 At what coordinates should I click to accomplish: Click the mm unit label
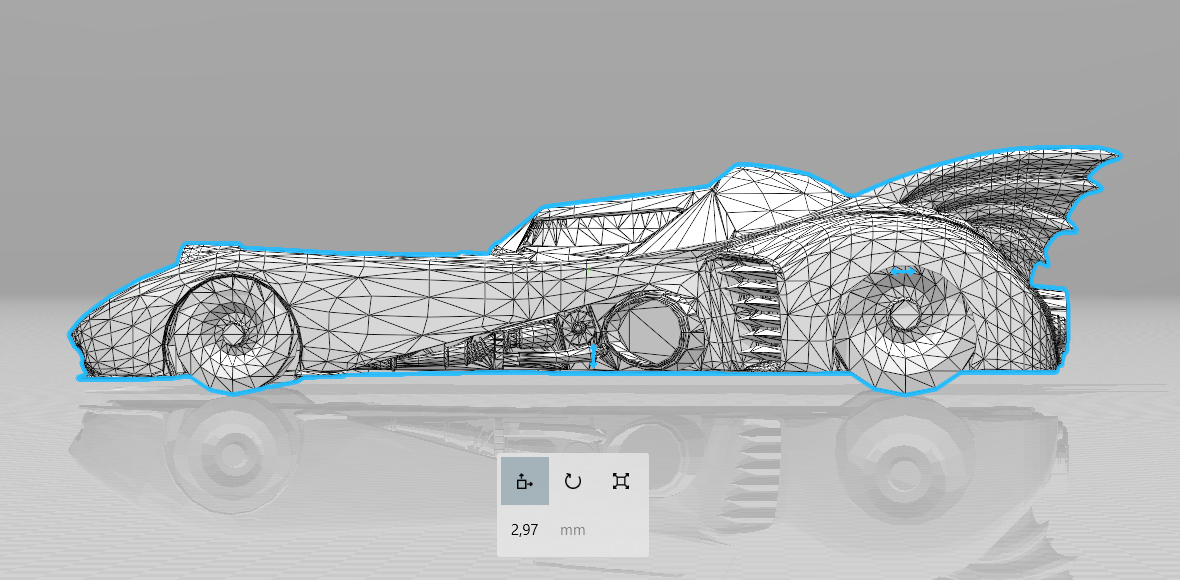coord(573,530)
